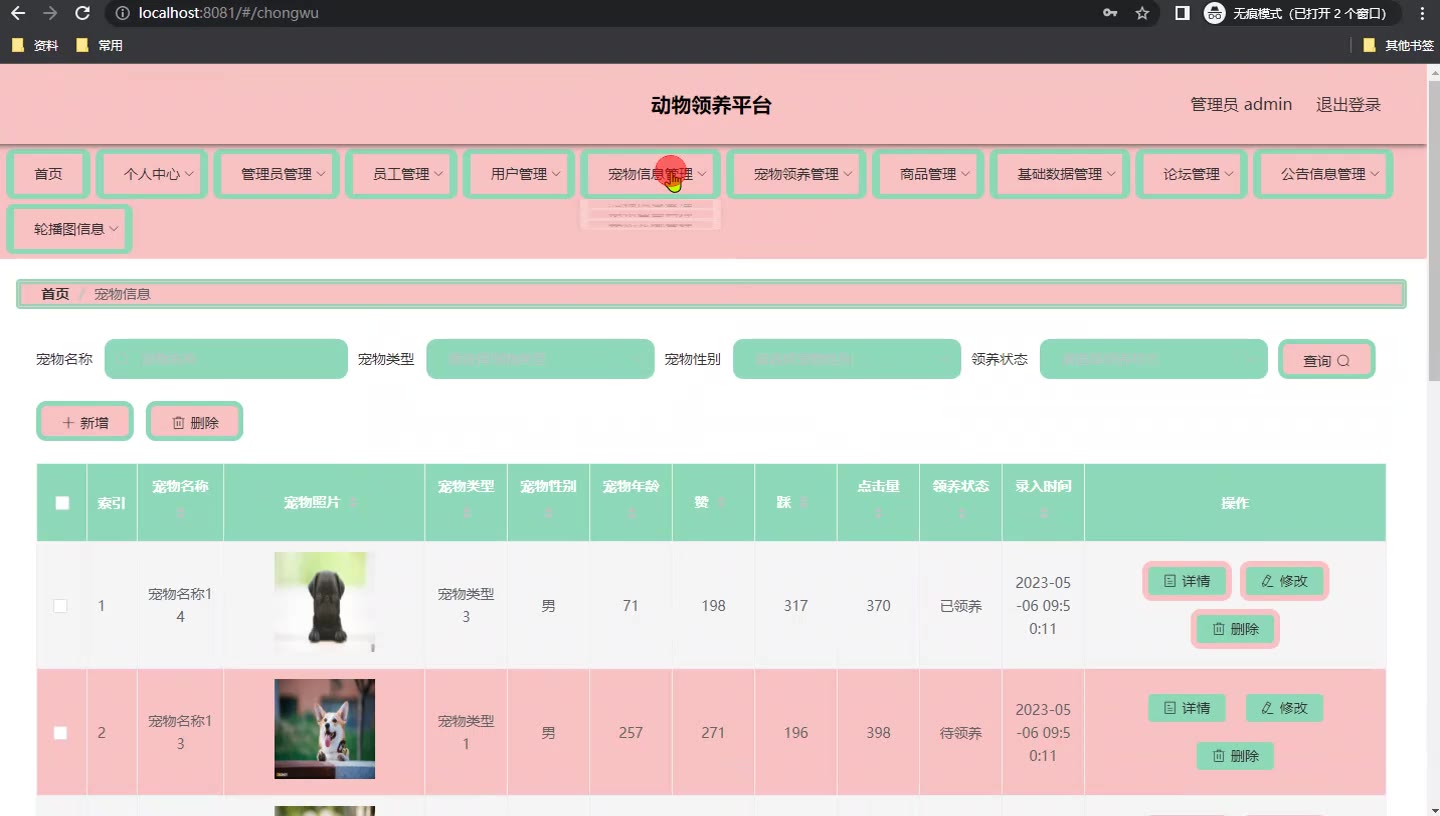Screen dimensions: 1440x816
Task: Sort by 宠物性别 column header
Action: [548, 500]
